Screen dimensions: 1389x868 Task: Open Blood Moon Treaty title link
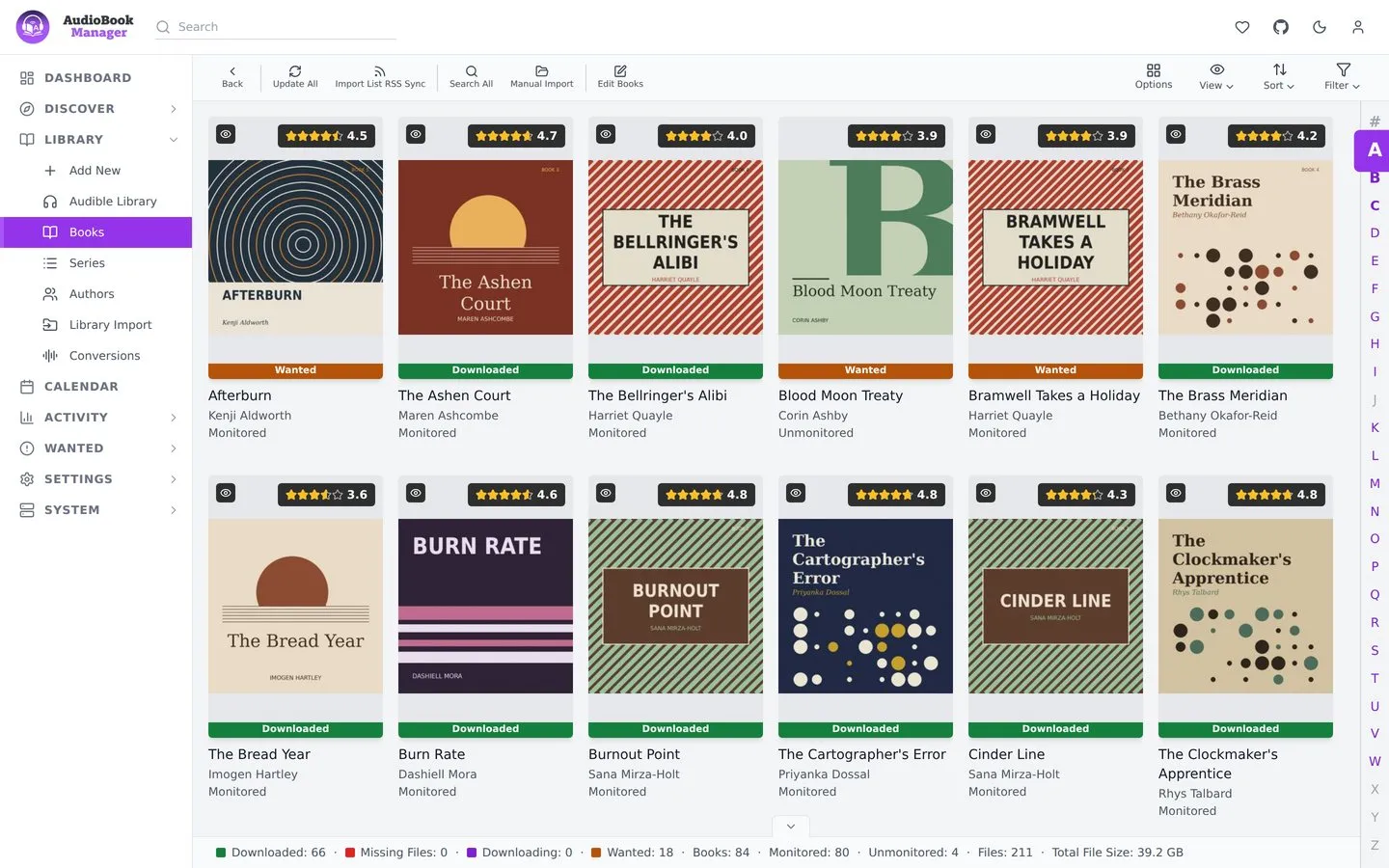(840, 395)
